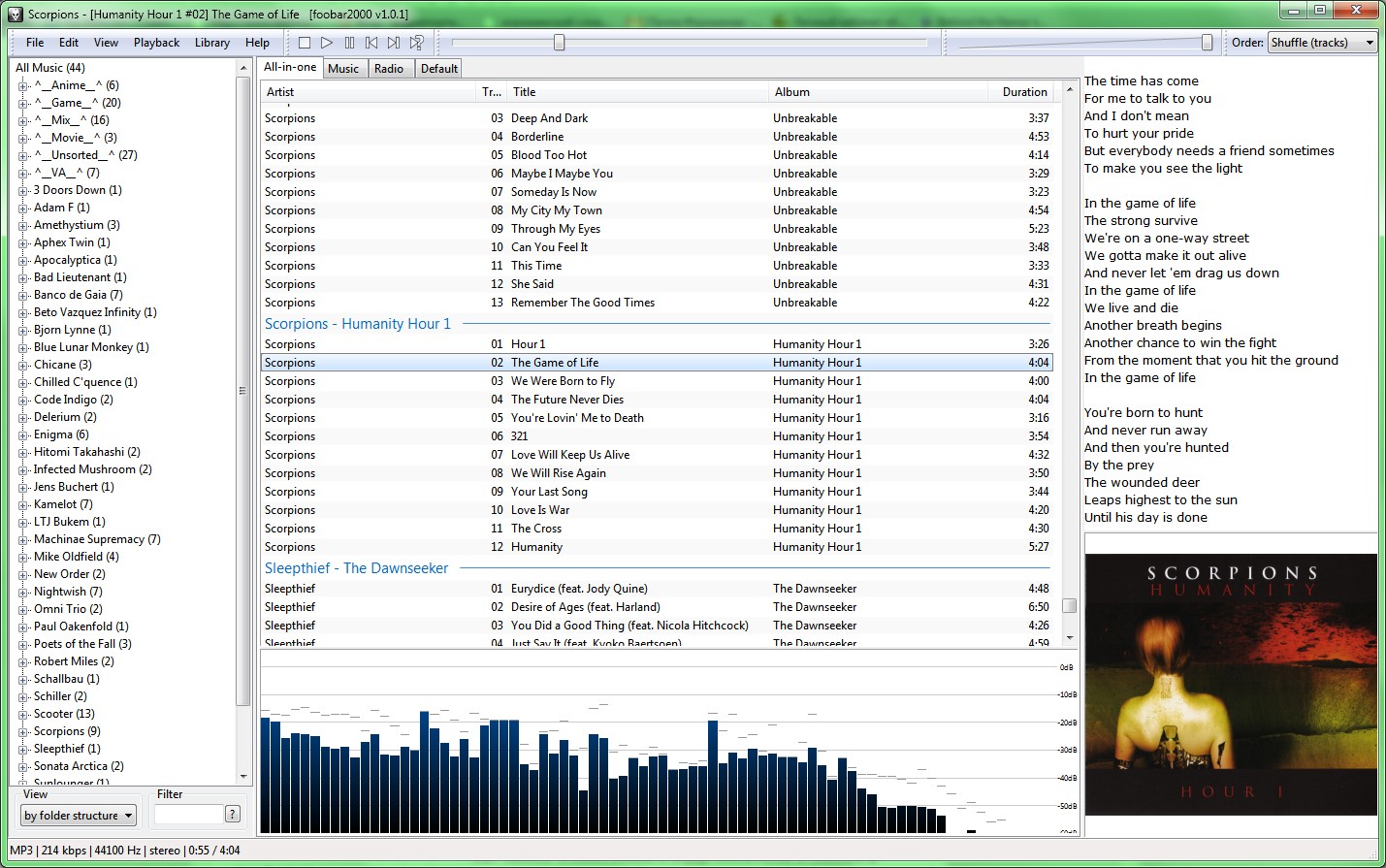
Task: Click the status bar playback info text
Action: [x=125, y=851]
